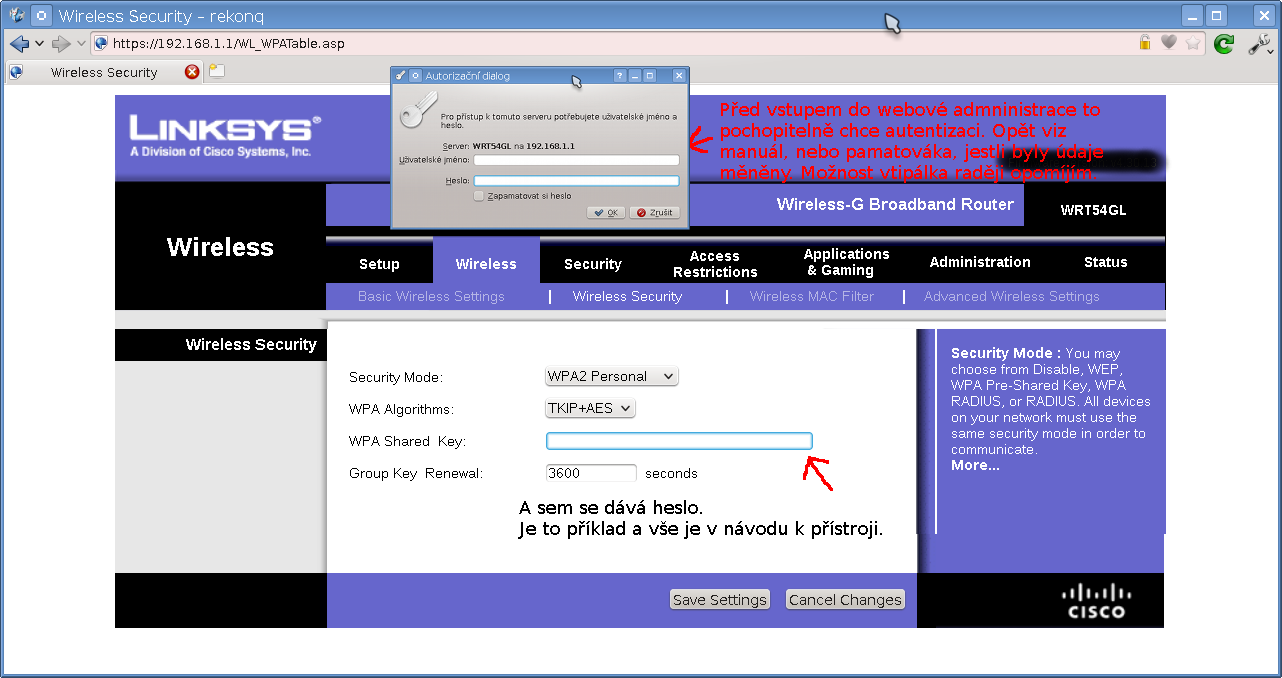Close the Autorizační dialog
Screen dimensions: 1282x678
pos(680,75)
